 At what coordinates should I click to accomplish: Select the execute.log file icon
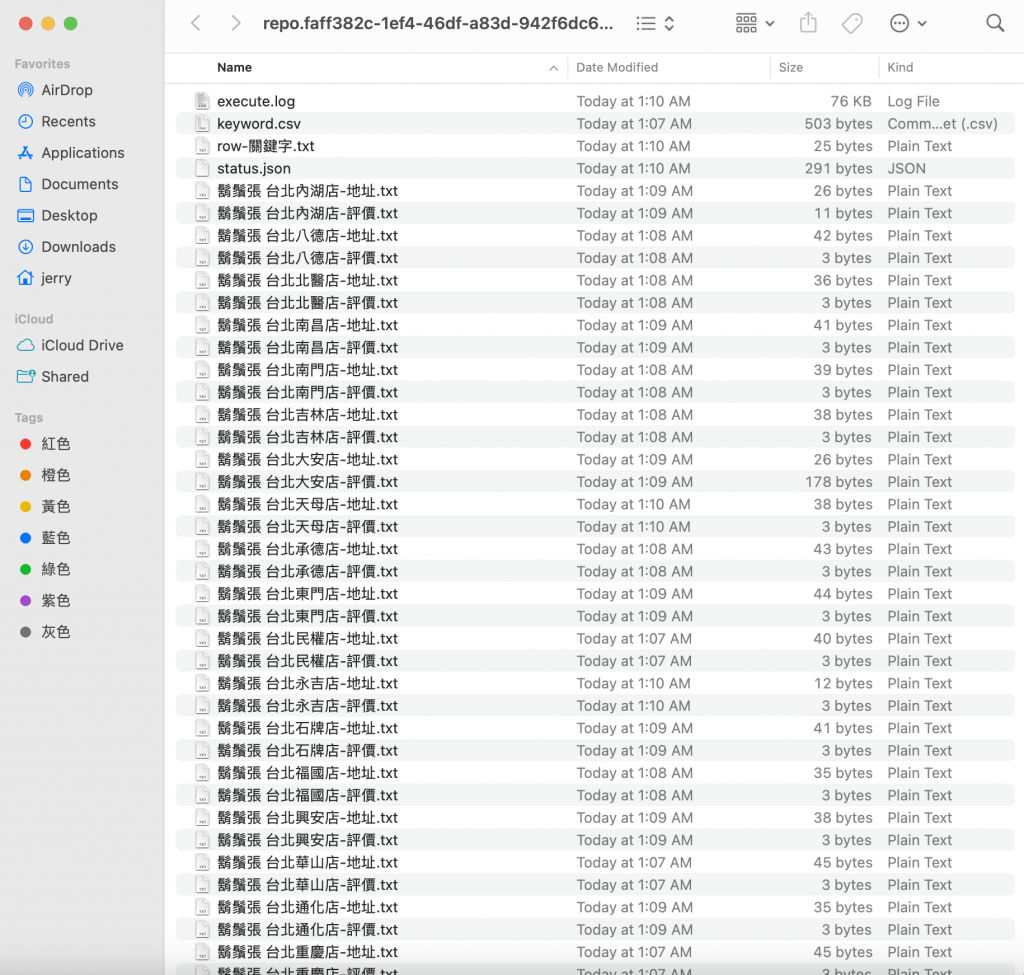(x=202, y=101)
